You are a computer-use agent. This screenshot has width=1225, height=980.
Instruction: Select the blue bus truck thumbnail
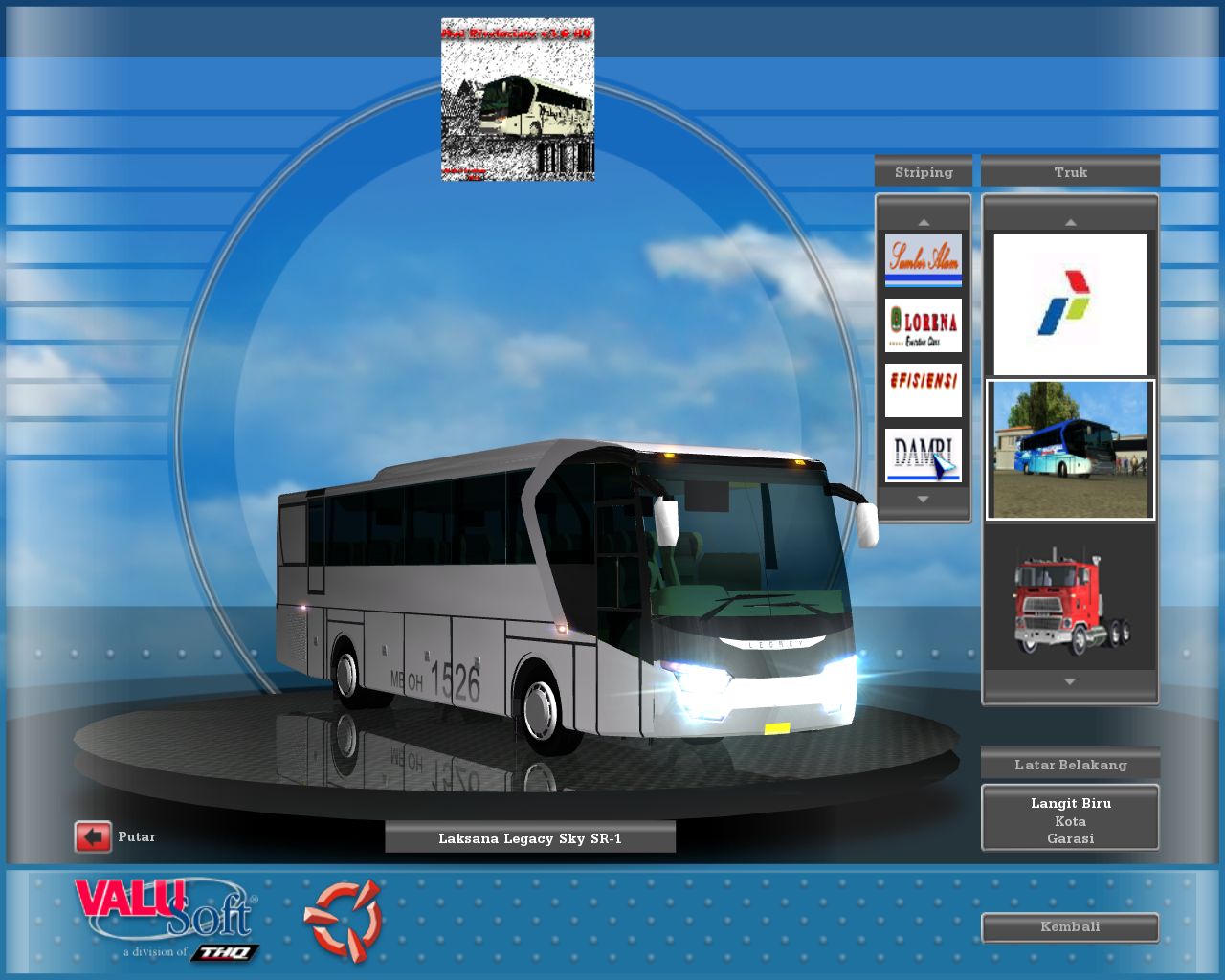click(1070, 450)
